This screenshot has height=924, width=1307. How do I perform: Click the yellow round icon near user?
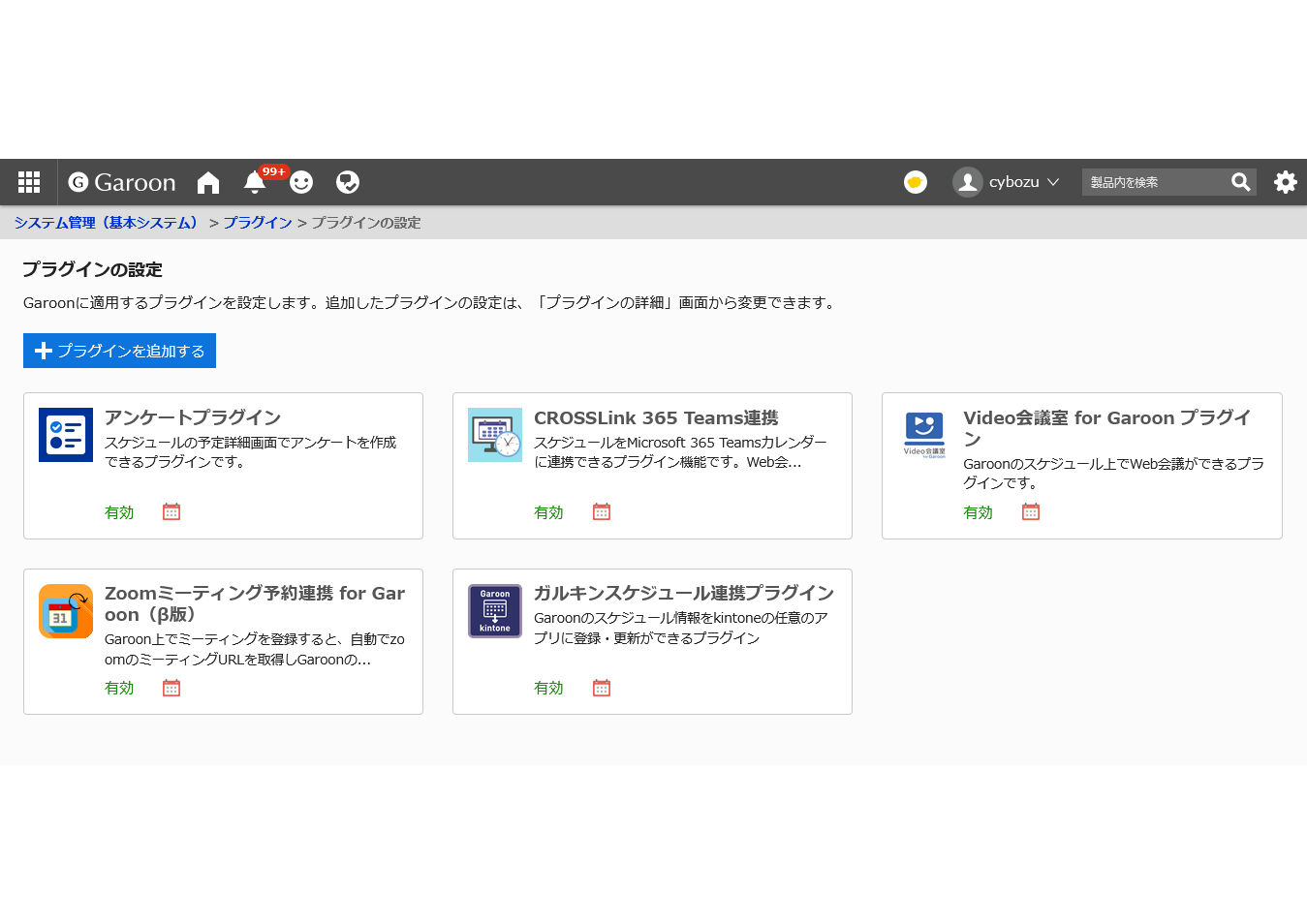click(916, 182)
